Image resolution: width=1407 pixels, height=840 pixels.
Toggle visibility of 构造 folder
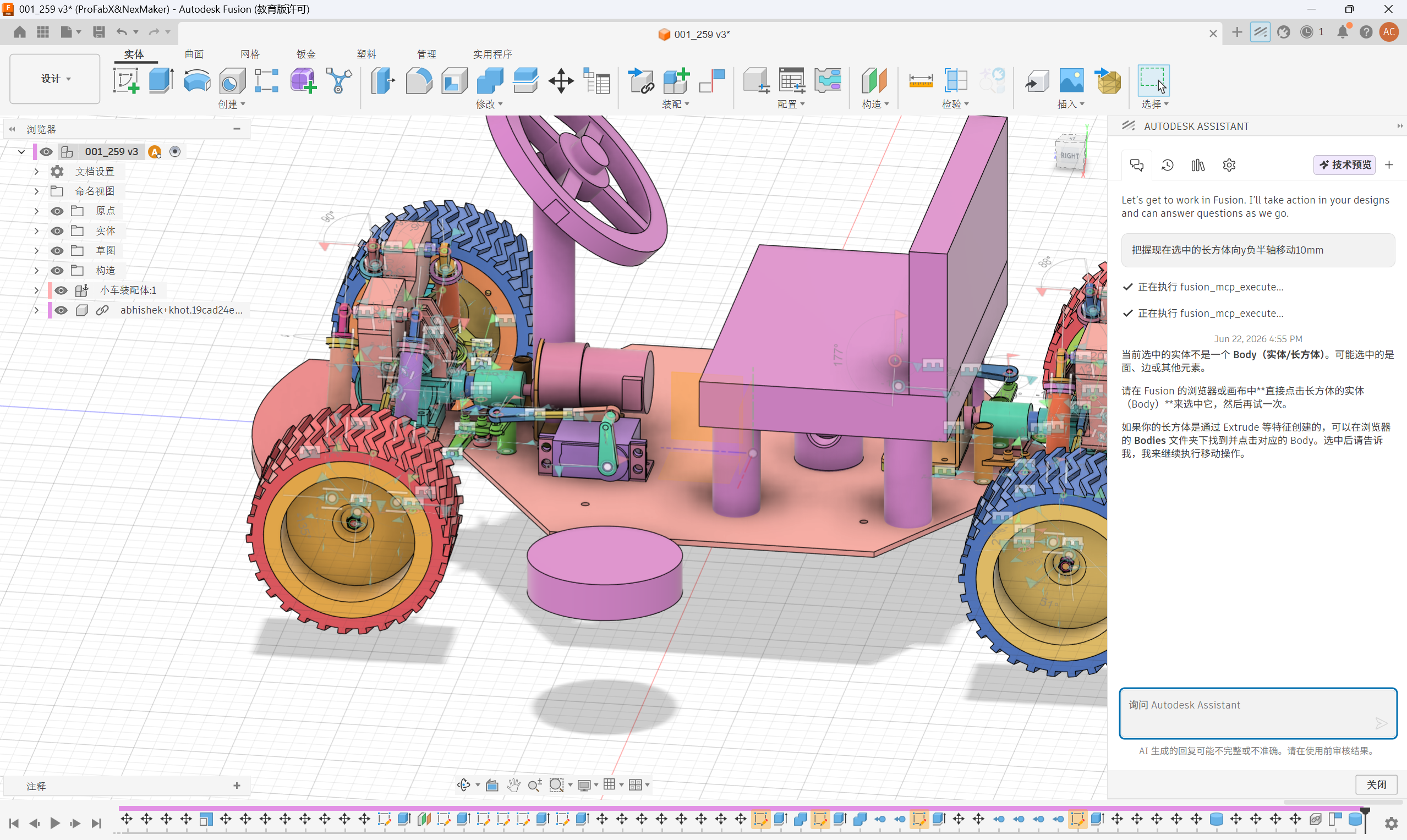(57, 271)
